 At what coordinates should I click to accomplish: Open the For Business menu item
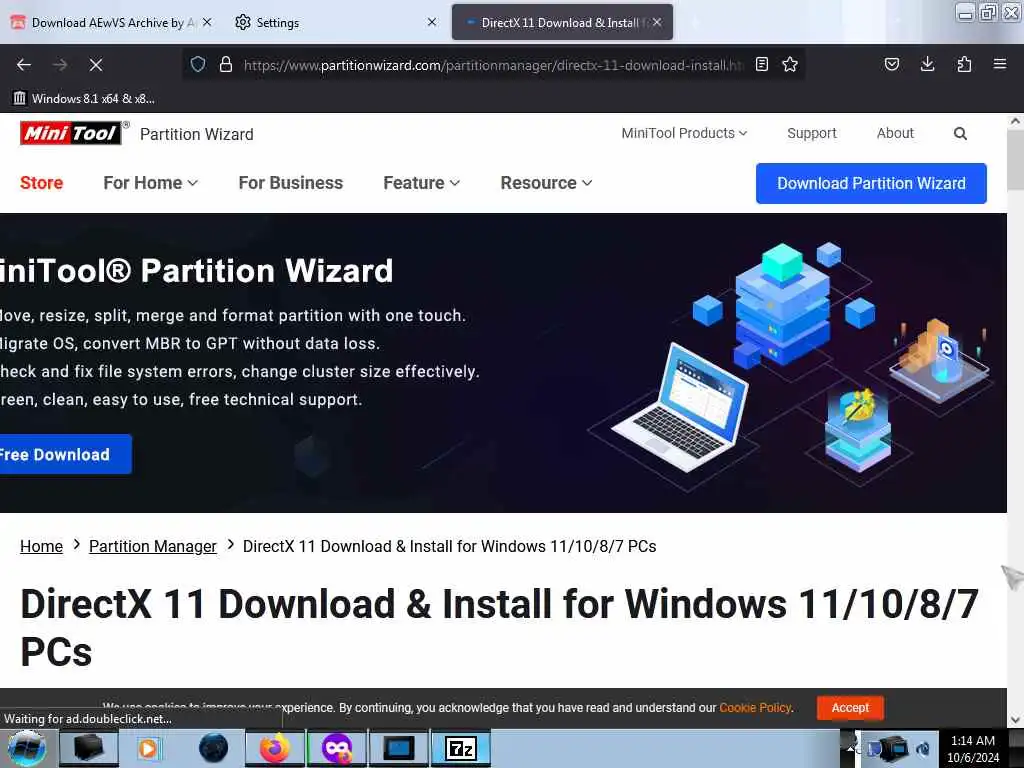[291, 183]
